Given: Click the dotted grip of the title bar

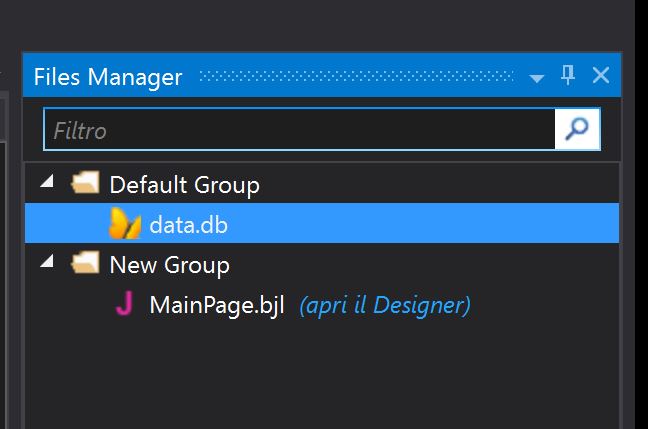Looking at the screenshot, I should (357, 77).
